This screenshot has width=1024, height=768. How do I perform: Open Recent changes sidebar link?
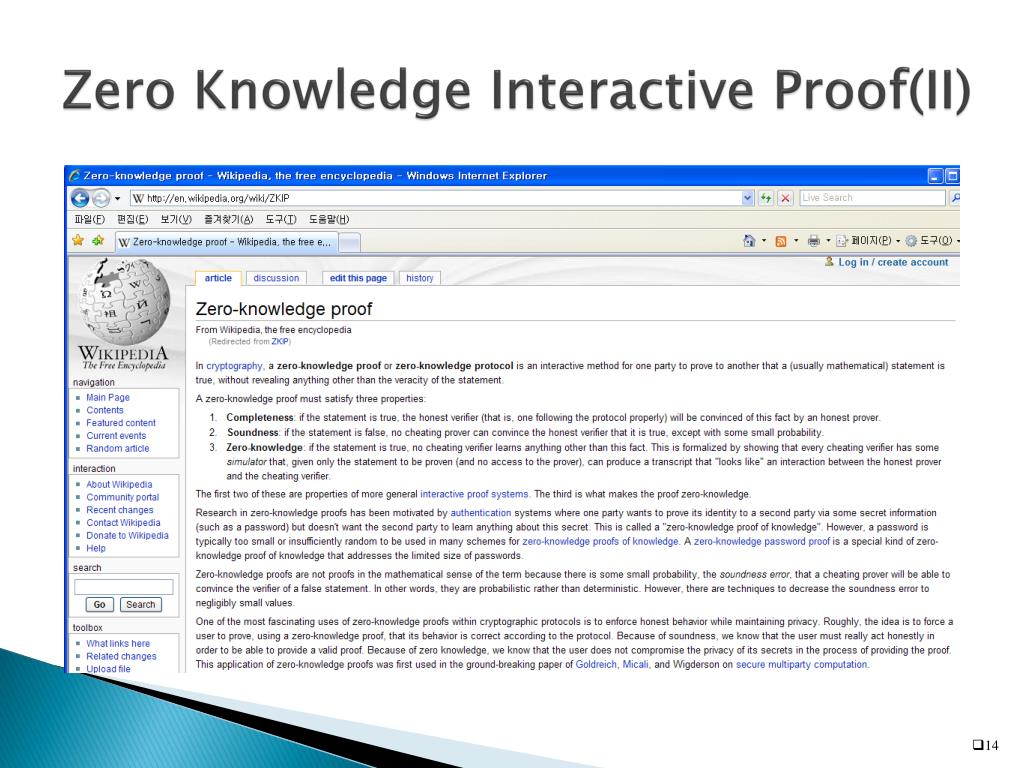pos(120,510)
